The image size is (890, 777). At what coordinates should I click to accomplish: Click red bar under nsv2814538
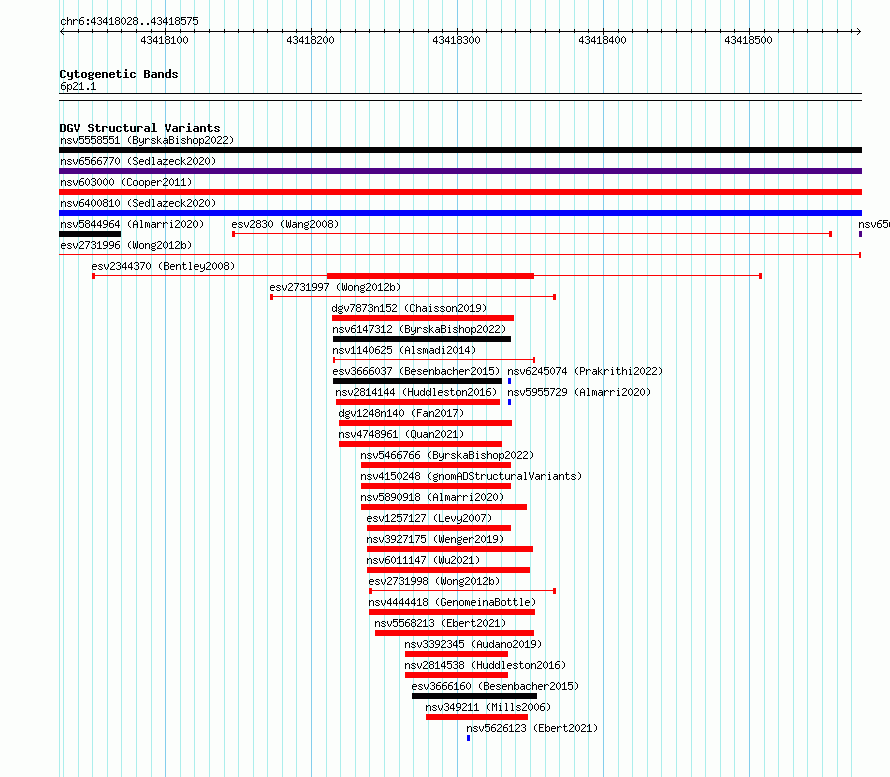456,675
